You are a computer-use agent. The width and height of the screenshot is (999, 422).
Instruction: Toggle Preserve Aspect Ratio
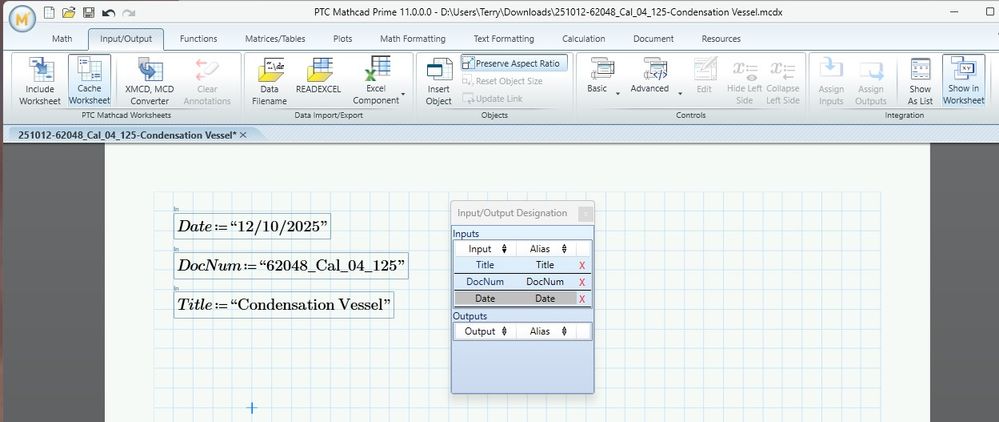point(513,63)
